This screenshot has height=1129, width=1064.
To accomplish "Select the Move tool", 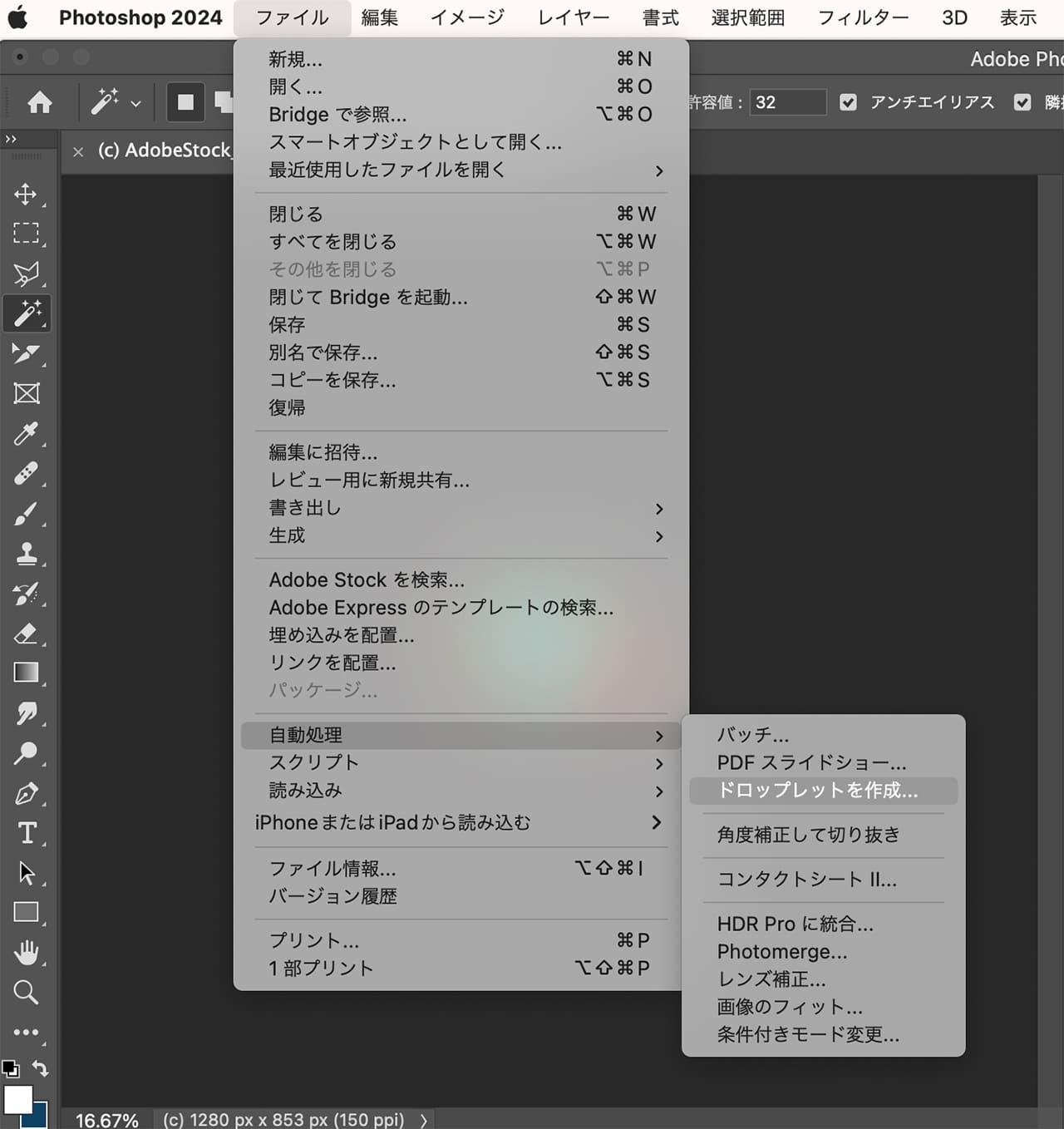I will coord(26,194).
